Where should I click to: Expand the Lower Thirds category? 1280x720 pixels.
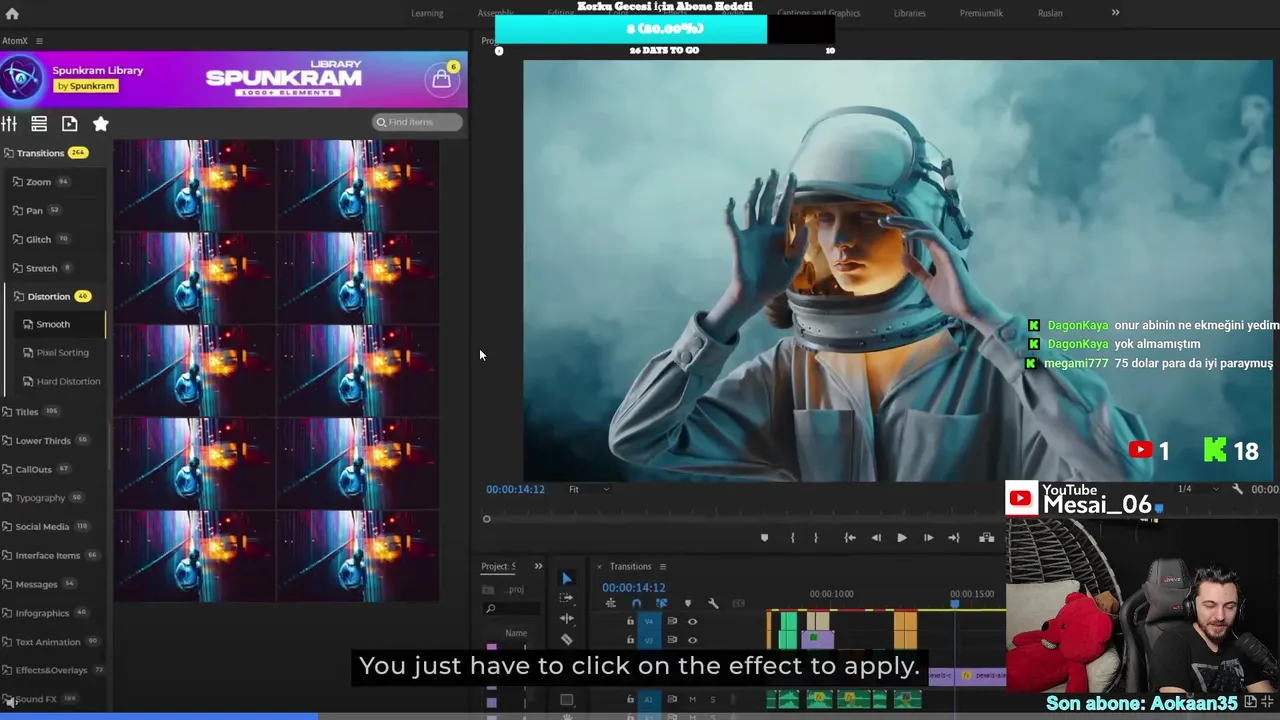coord(45,441)
